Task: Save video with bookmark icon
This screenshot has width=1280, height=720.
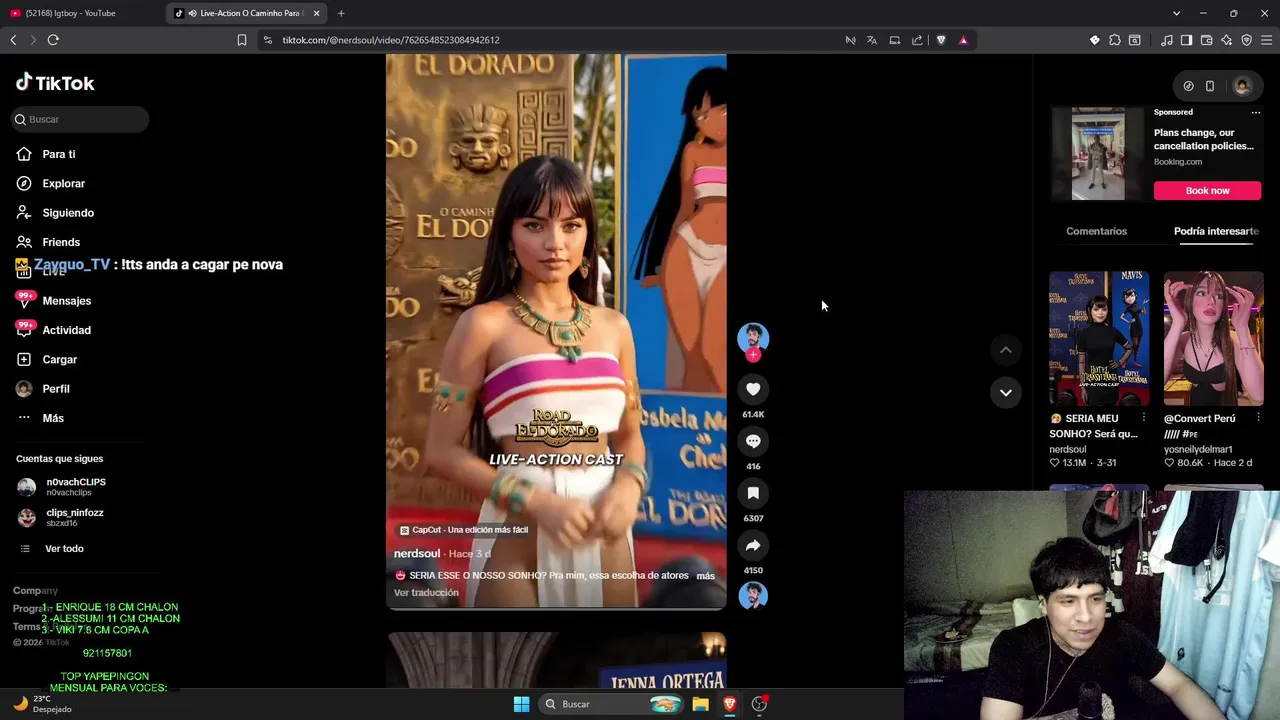Action: [753, 493]
